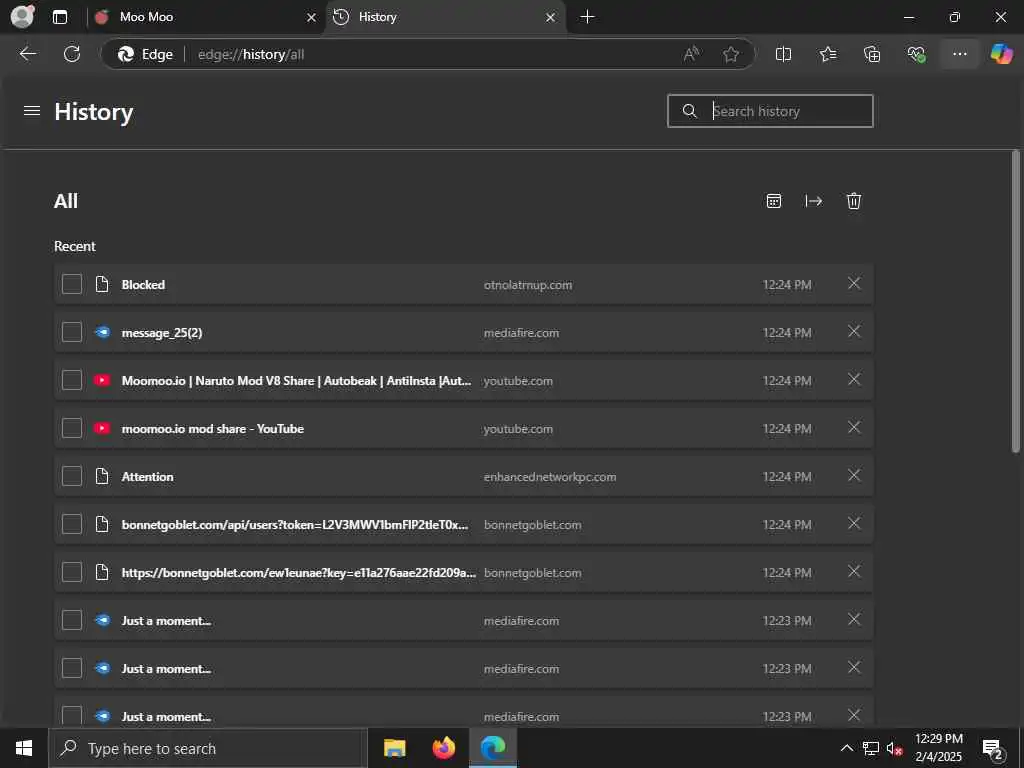This screenshot has width=1024, height=768.
Task: Refresh the history page
Action: pyautogui.click(x=72, y=54)
